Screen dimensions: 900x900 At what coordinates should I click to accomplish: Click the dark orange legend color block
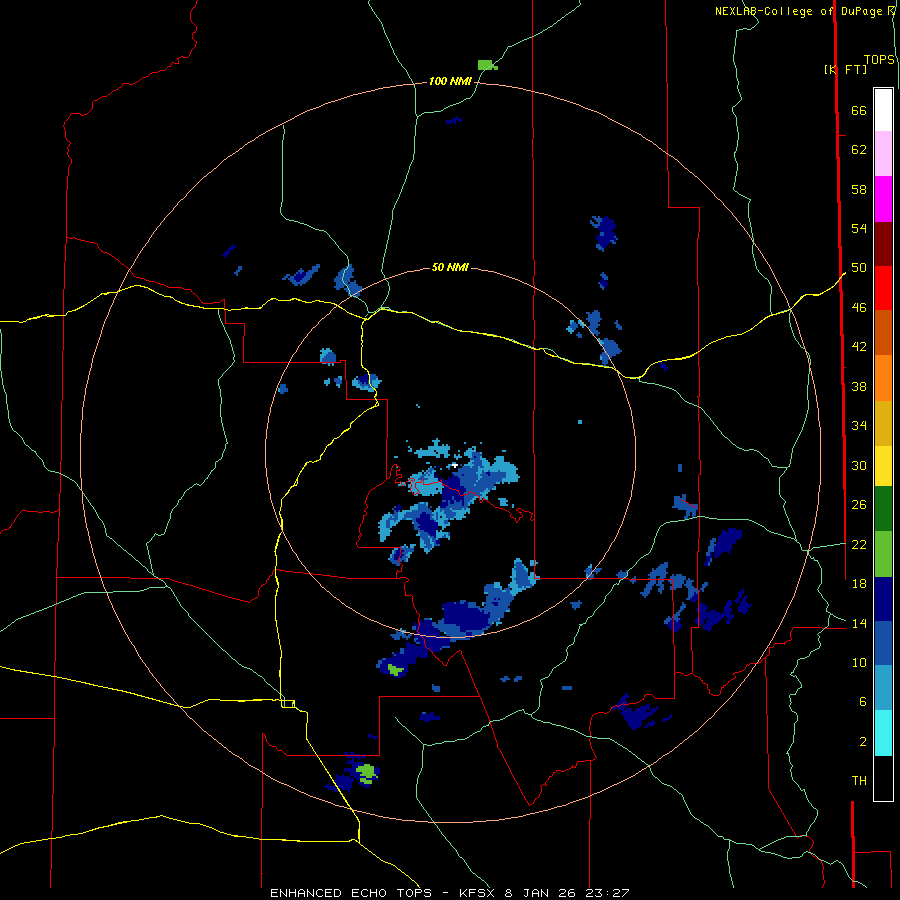point(883,332)
